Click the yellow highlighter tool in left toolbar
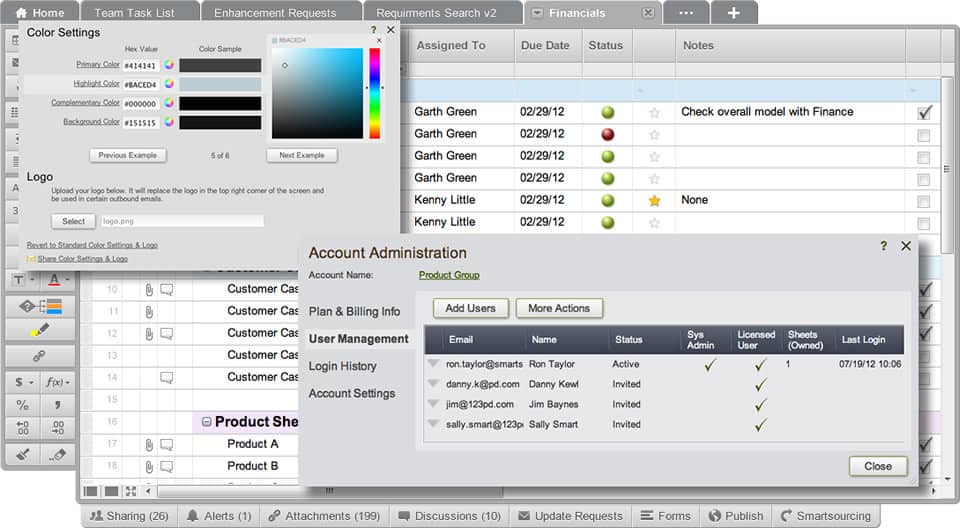The height and width of the screenshot is (528, 960). point(40,330)
